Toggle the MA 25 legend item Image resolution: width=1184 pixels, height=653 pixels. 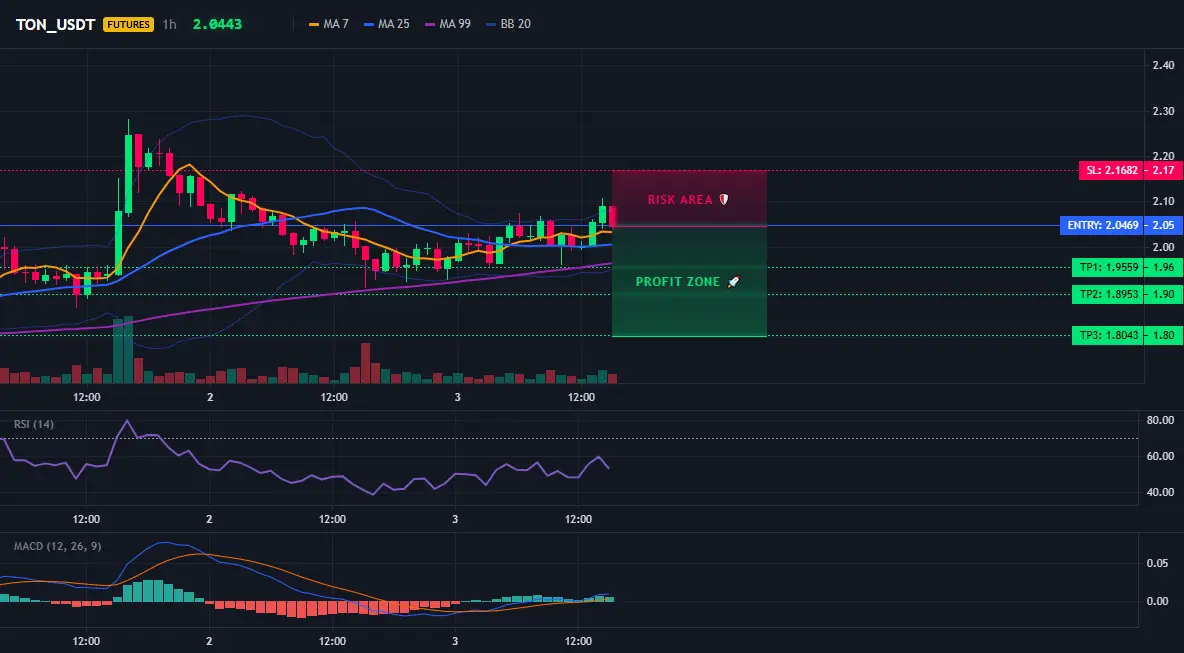(387, 24)
